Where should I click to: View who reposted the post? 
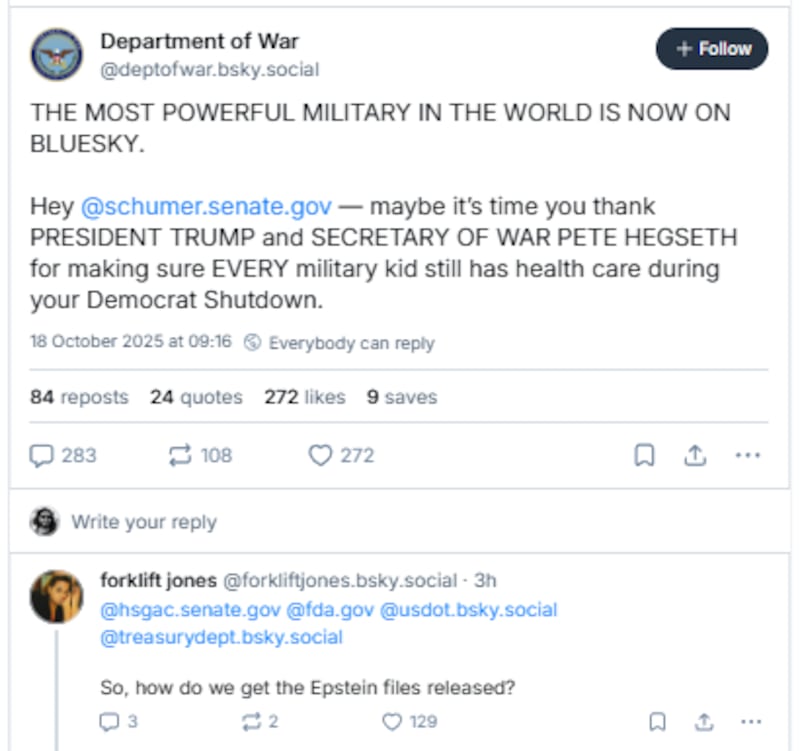pyautogui.click(x=79, y=397)
